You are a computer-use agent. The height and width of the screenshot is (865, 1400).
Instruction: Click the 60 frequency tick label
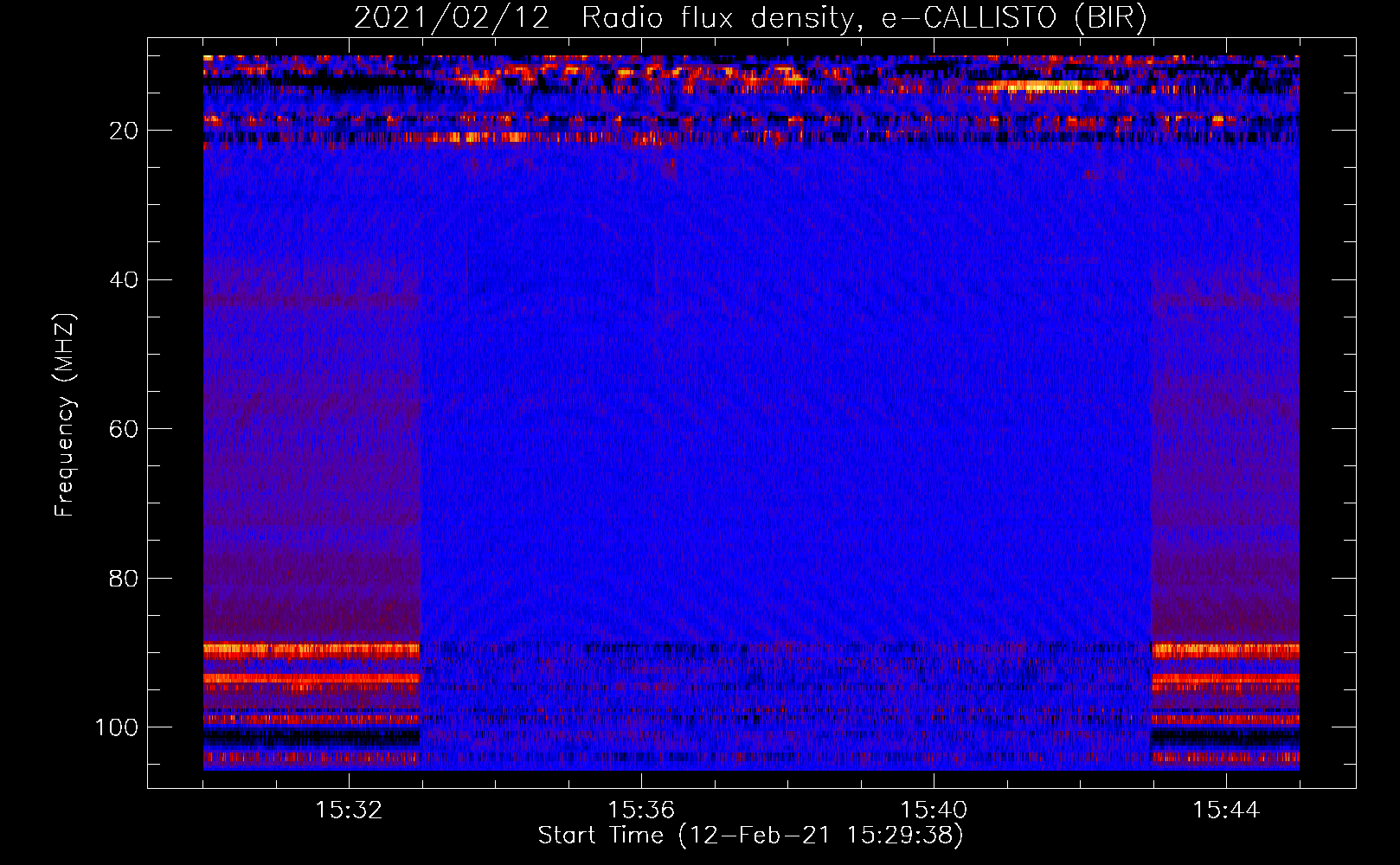pyautogui.click(x=124, y=429)
